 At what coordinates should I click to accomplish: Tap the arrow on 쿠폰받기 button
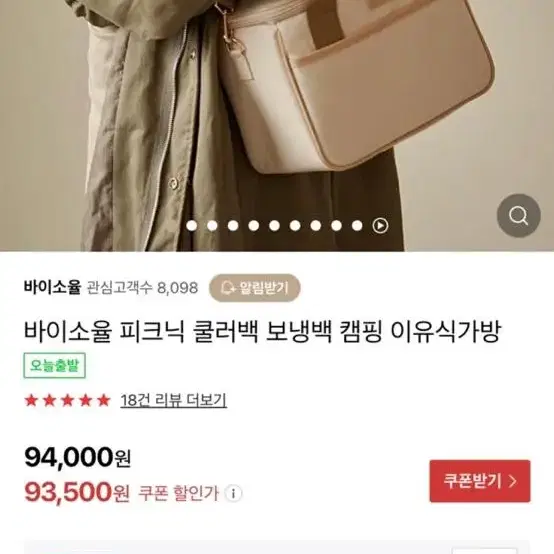[513, 481]
